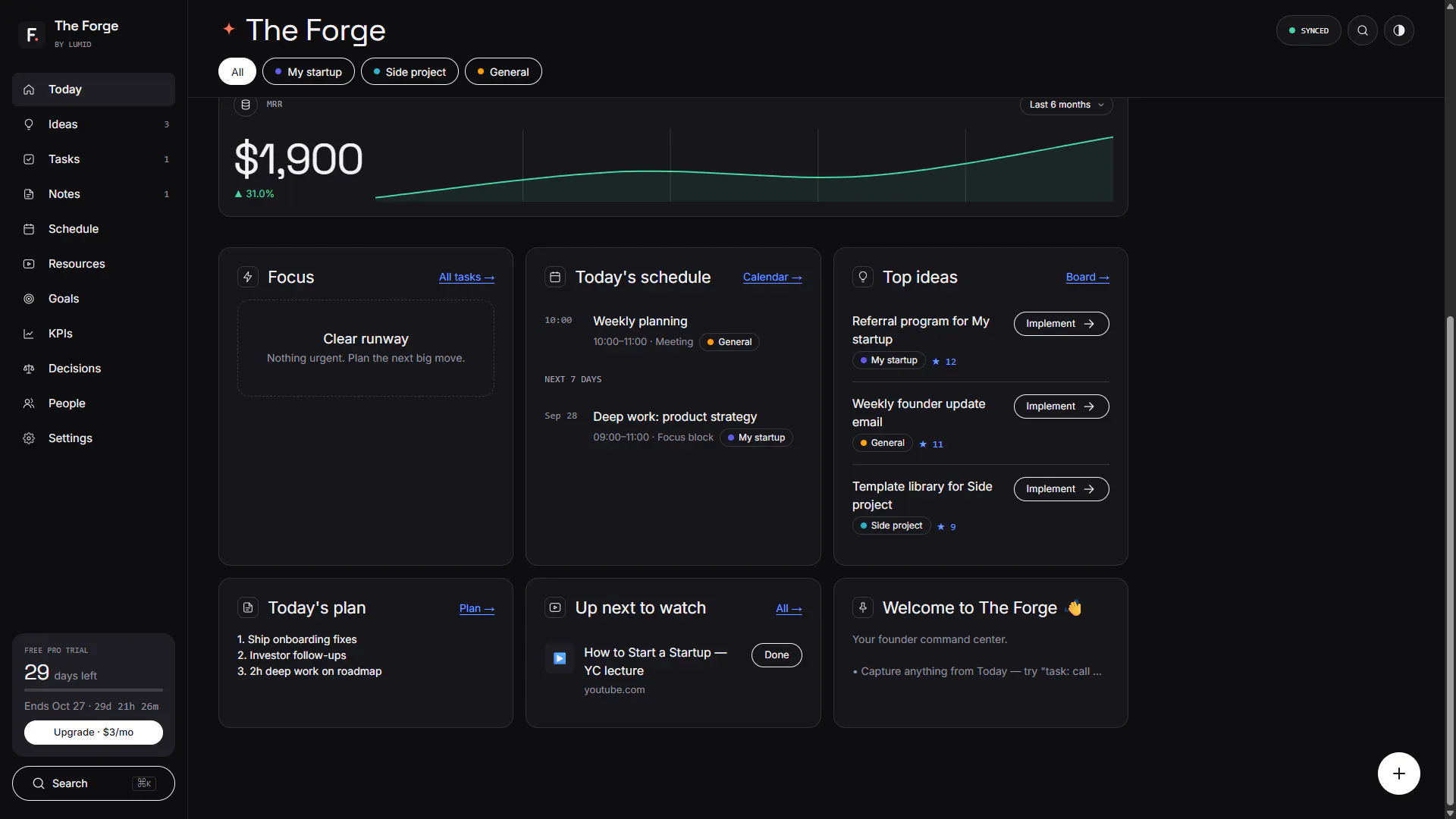1456x819 pixels.
Task: Click the Up next to watch play icon
Action: coord(555,607)
